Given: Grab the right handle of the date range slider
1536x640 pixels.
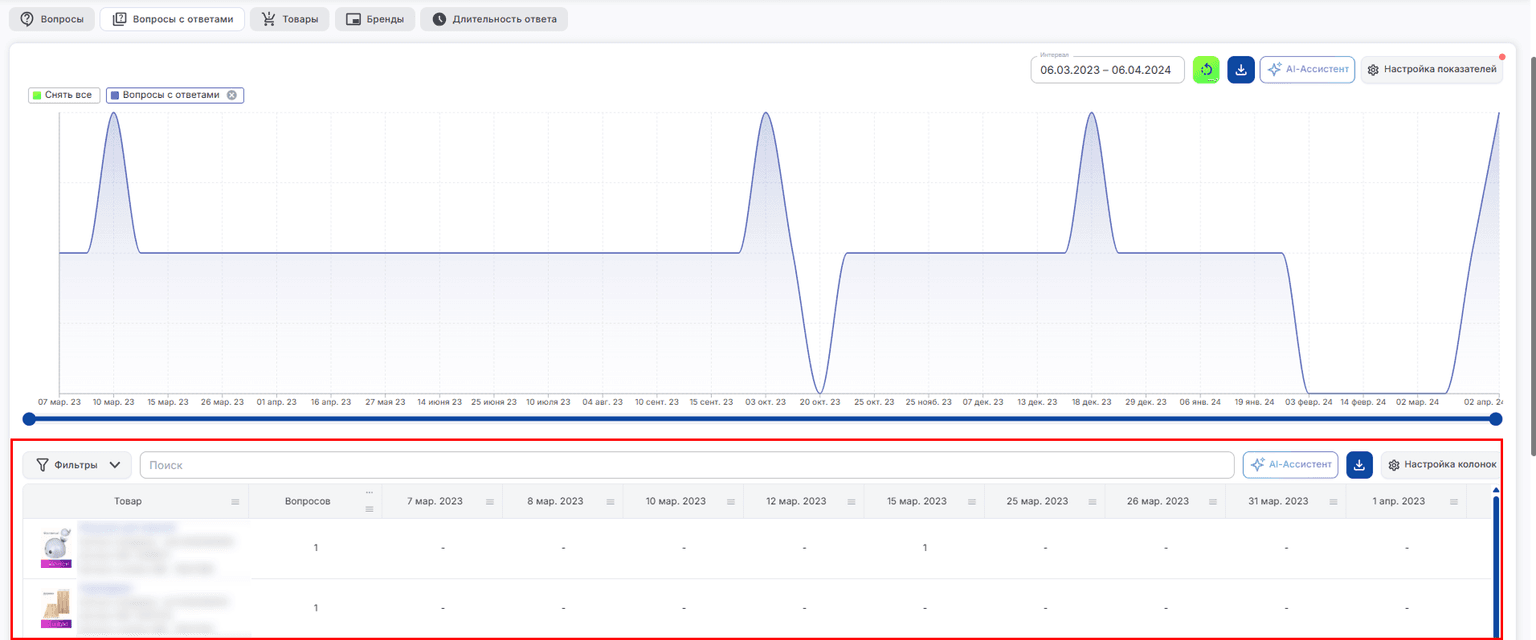Looking at the screenshot, I should coord(1496,419).
